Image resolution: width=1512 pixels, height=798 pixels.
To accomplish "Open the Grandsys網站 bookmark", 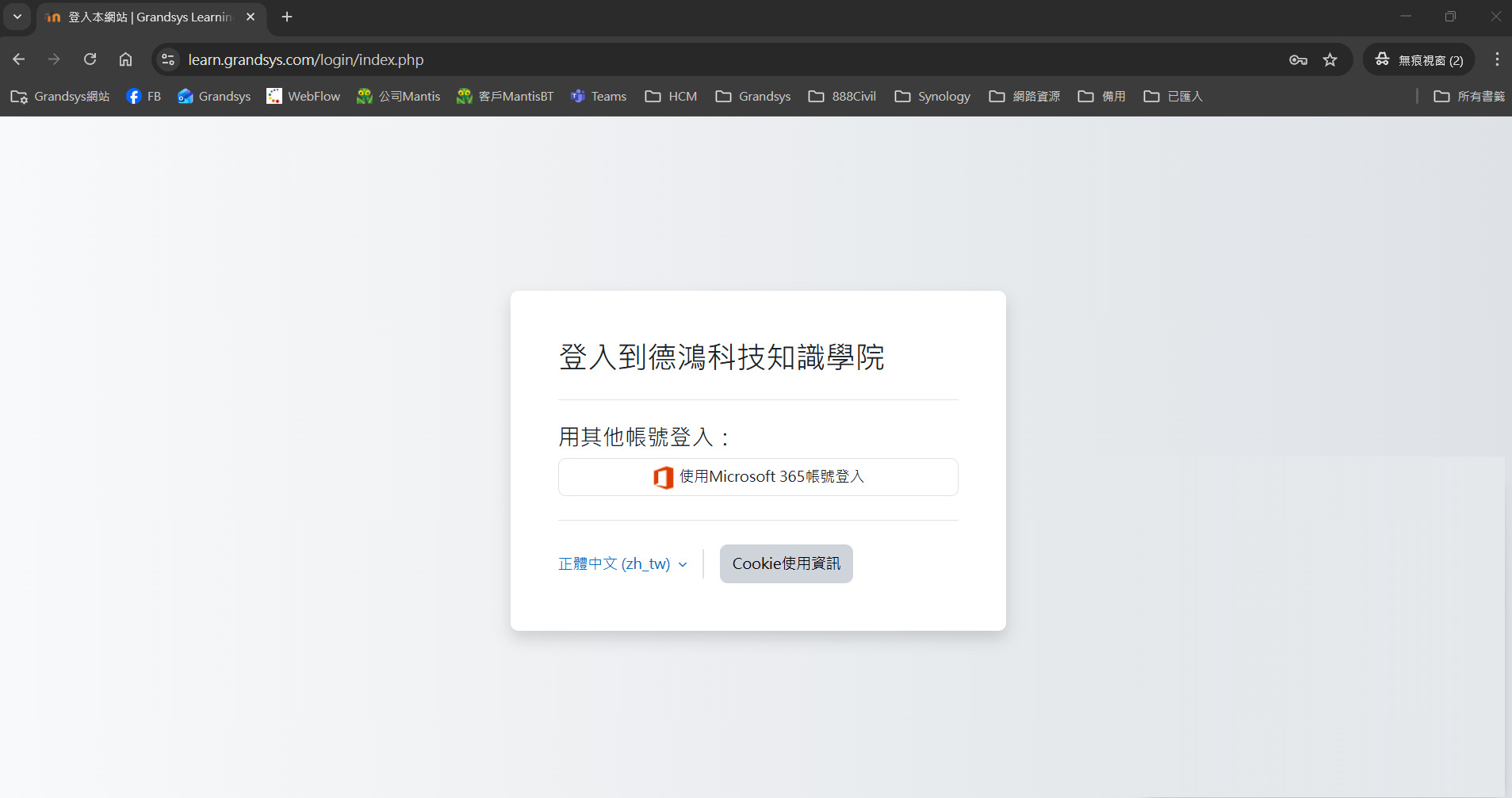I will click(x=59, y=96).
